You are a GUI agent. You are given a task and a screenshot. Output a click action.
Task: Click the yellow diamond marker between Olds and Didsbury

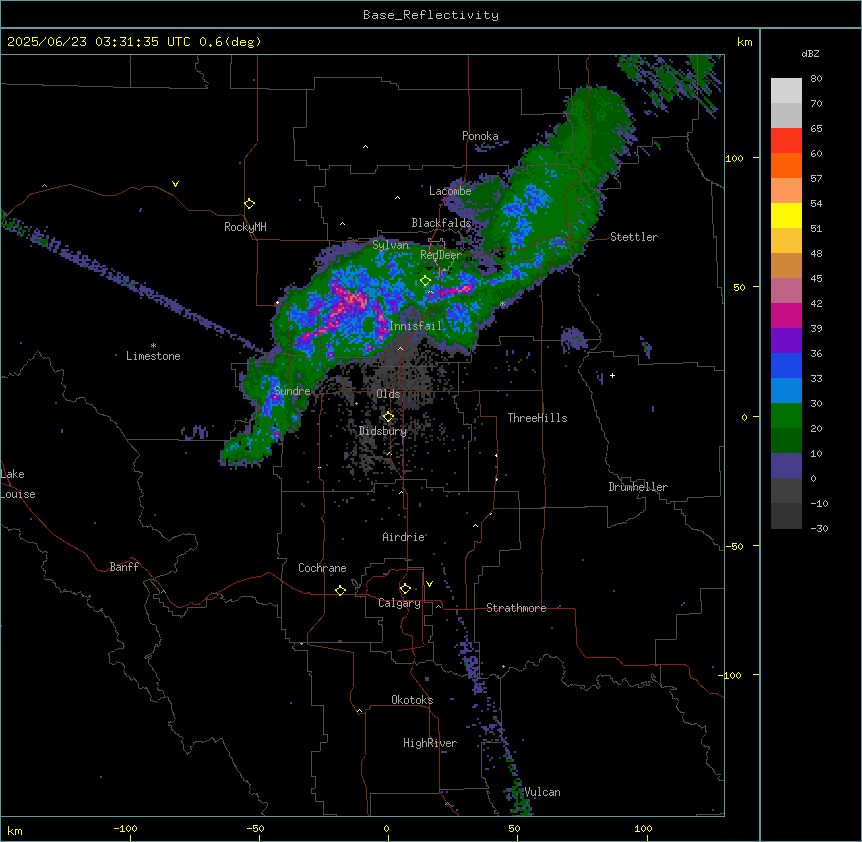(388, 417)
